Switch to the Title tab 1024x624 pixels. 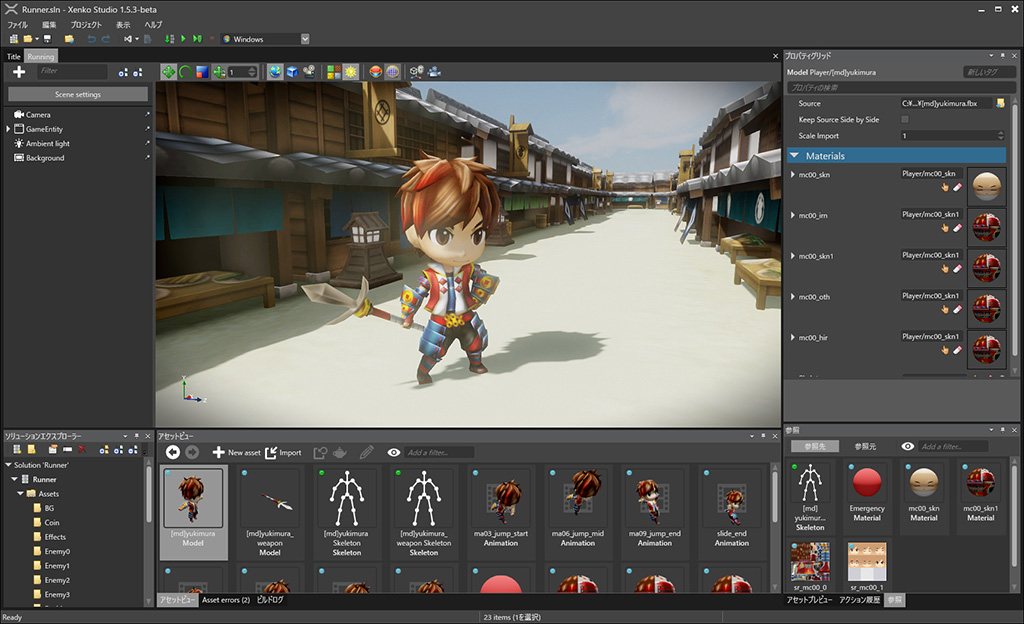pyautogui.click(x=14, y=57)
